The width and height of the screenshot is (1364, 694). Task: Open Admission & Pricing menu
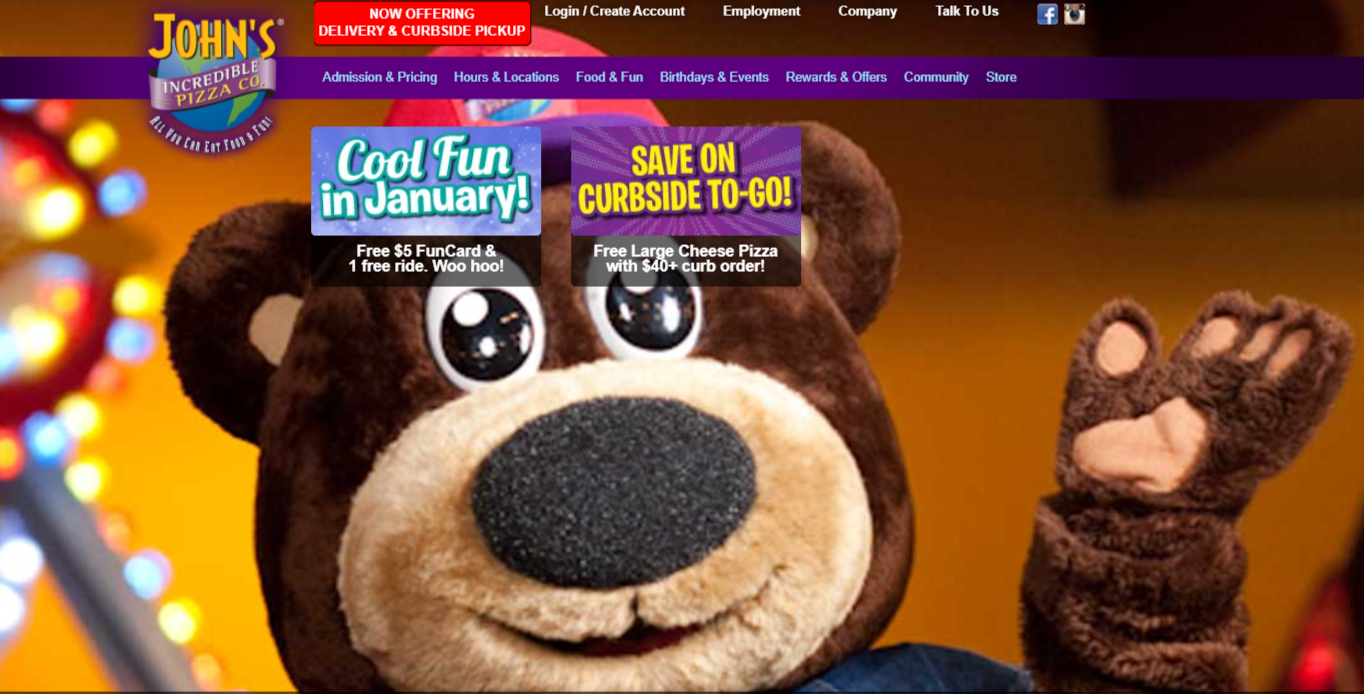tap(379, 77)
